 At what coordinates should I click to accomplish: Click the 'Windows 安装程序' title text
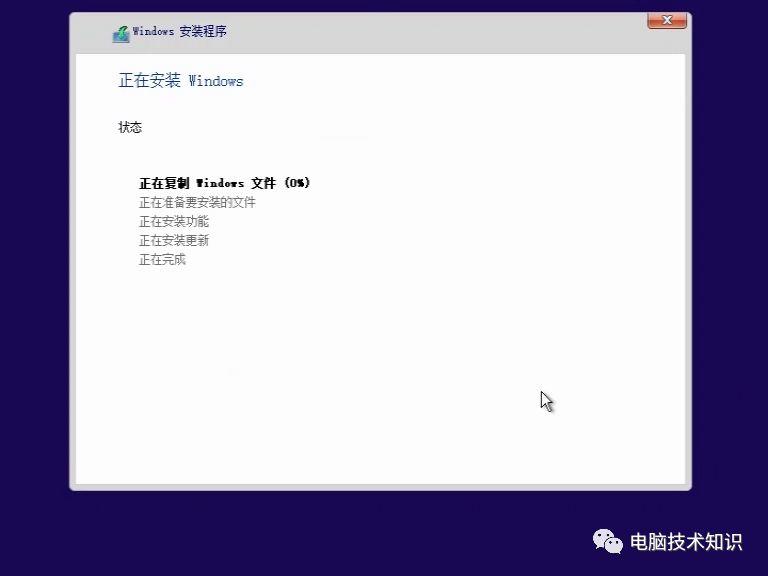(180, 31)
